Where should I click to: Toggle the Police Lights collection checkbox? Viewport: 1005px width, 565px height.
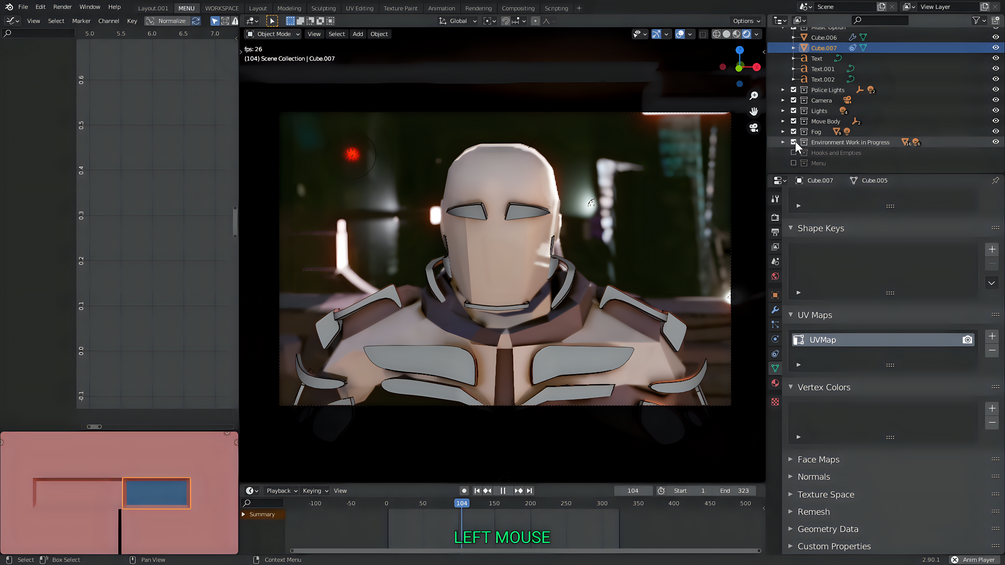tap(793, 90)
